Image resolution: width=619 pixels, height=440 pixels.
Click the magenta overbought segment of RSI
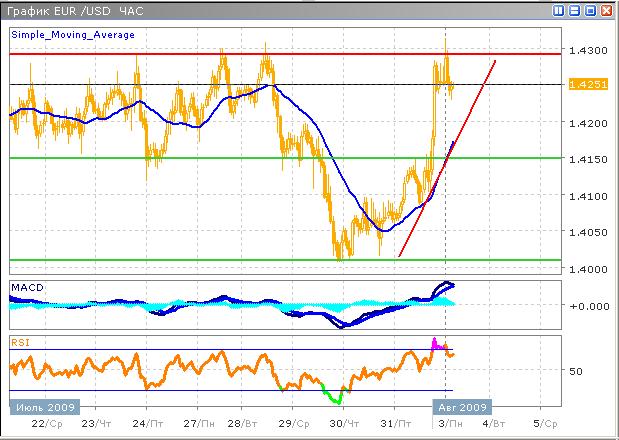pyautogui.click(x=437, y=343)
